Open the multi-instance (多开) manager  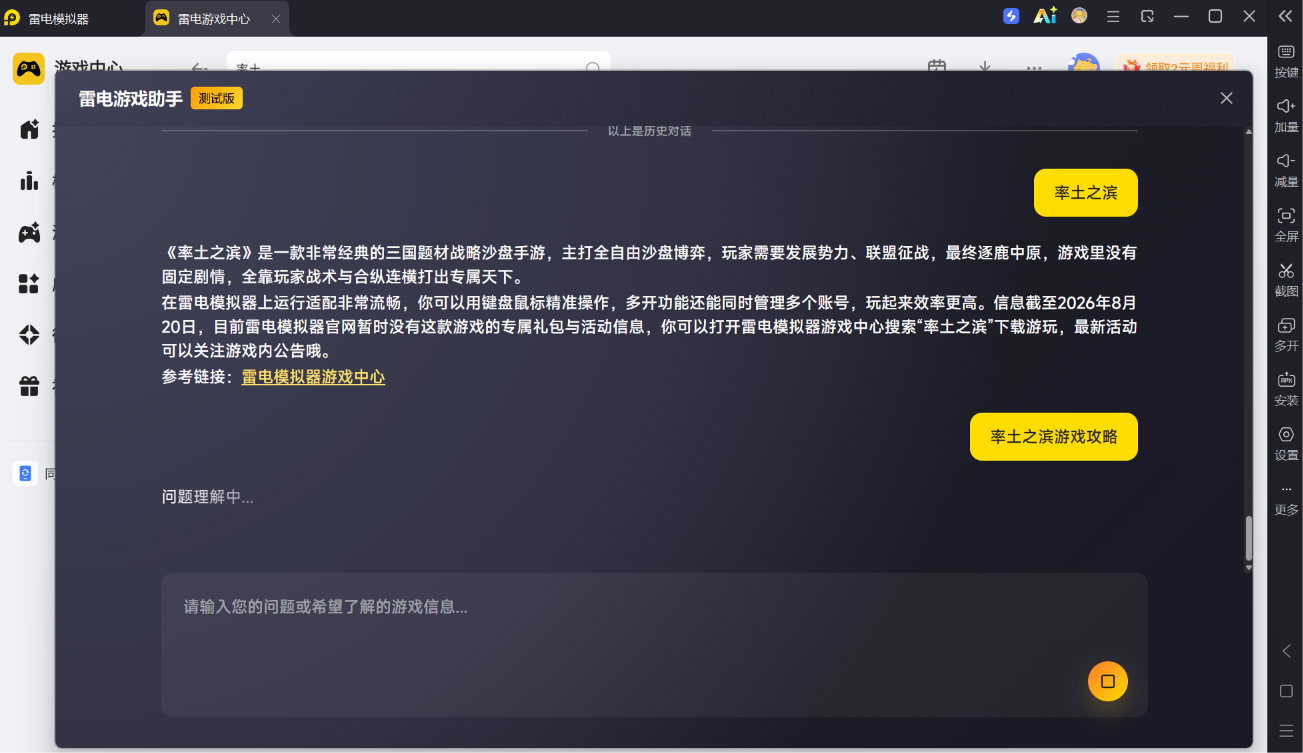tap(1286, 334)
